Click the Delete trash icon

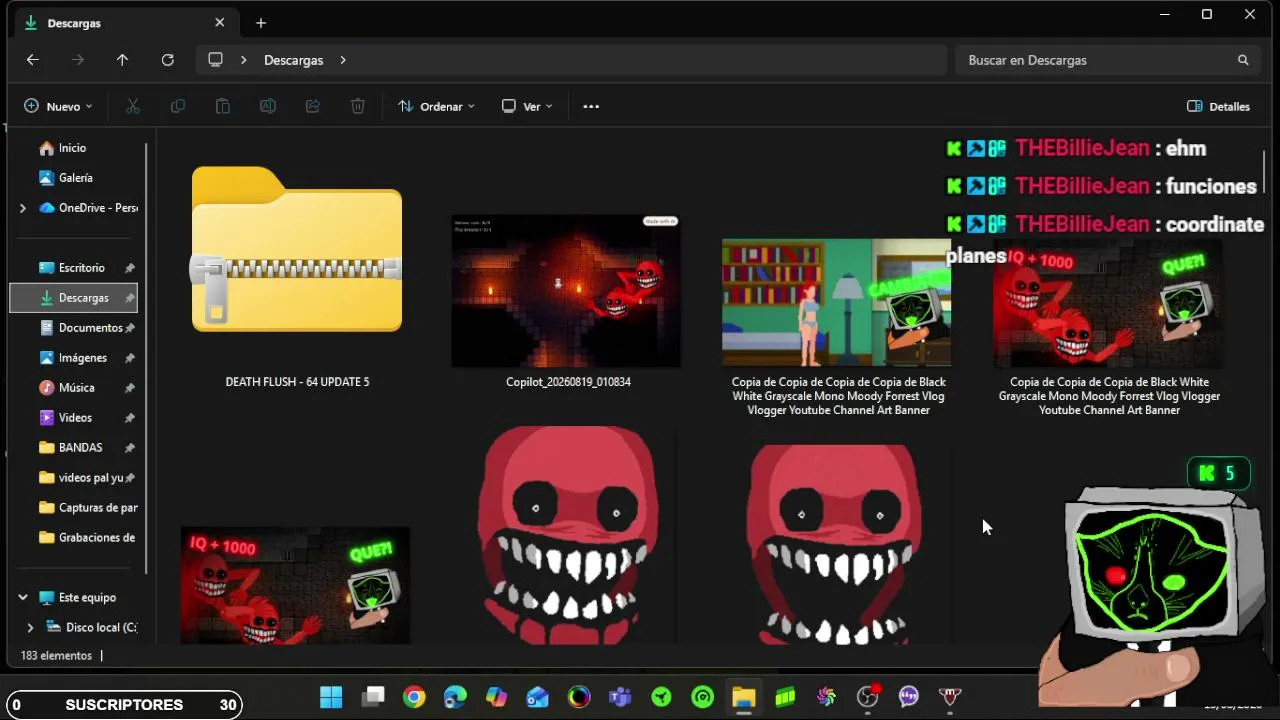(x=358, y=106)
